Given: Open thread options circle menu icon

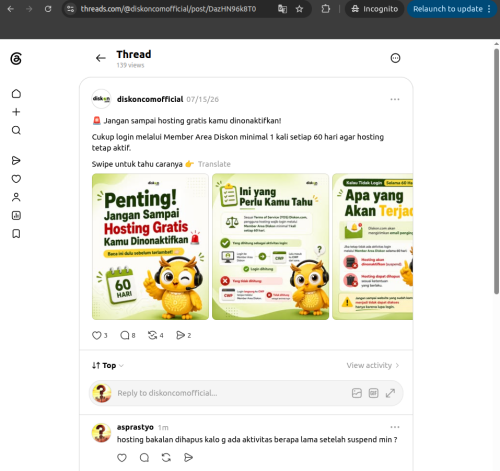Looking at the screenshot, I should [x=395, y=58].
